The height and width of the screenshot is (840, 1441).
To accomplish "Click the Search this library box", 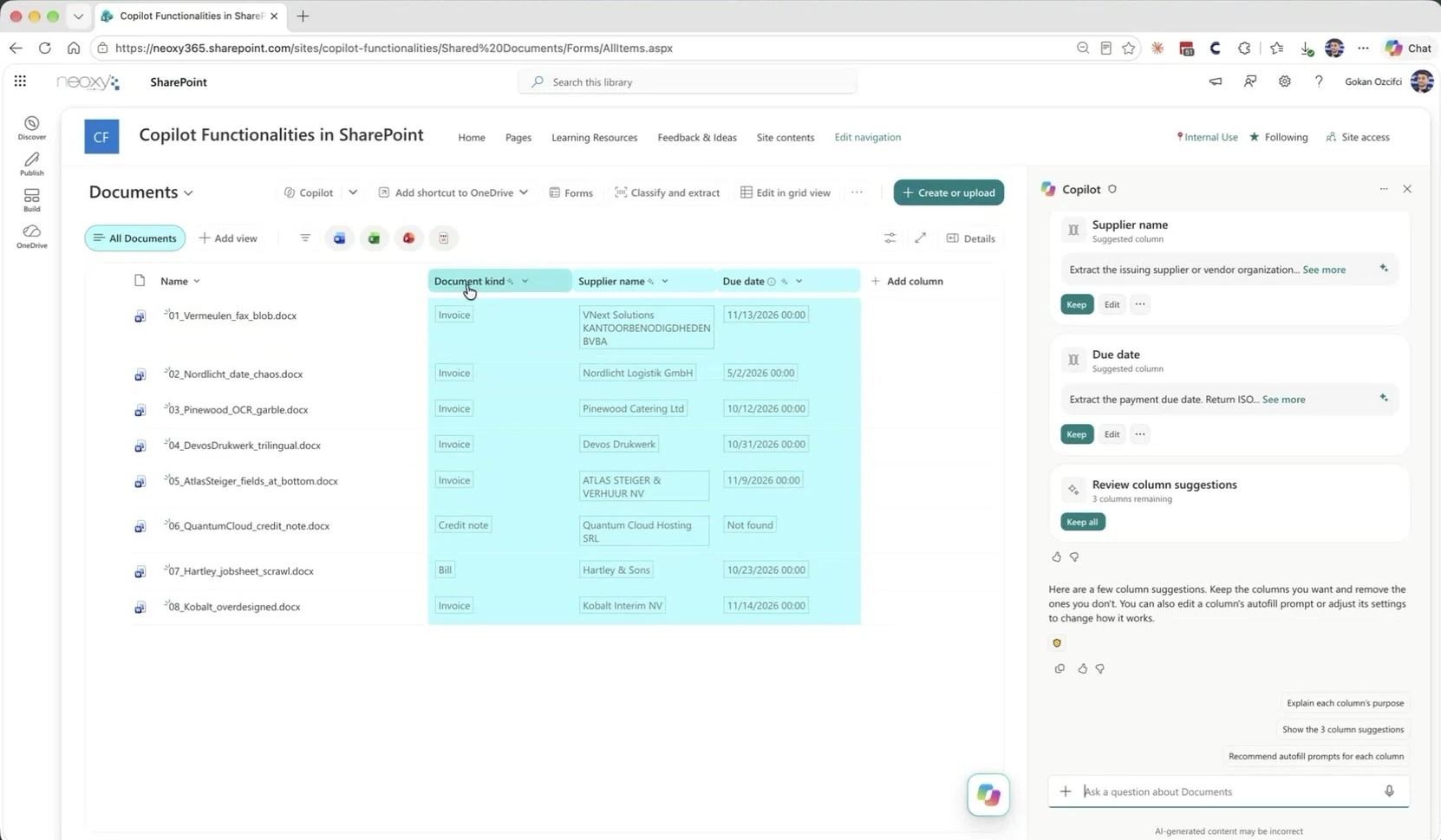I will coord(688,81).
